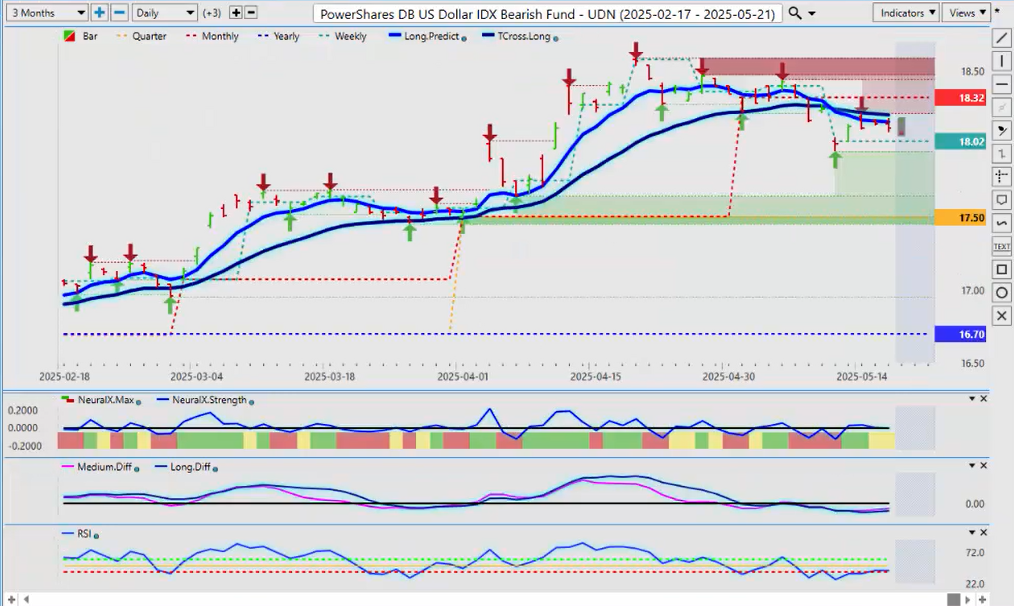Image resolution: width=1014 pixels, height=606 pixels.
Task: Open the Views dropdown menu
Action: 966,12
